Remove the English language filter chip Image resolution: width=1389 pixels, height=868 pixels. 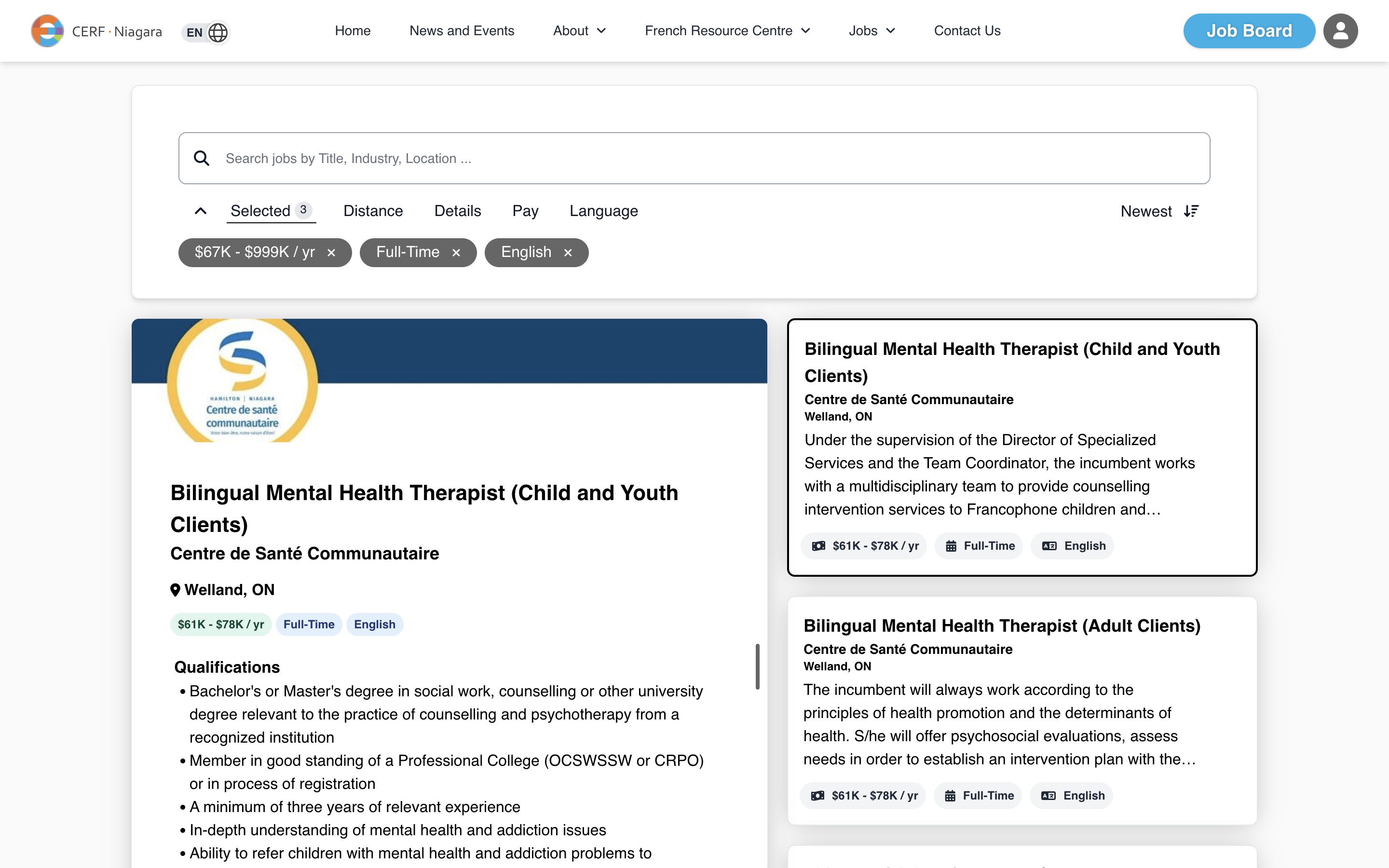[x=568, y=253]
